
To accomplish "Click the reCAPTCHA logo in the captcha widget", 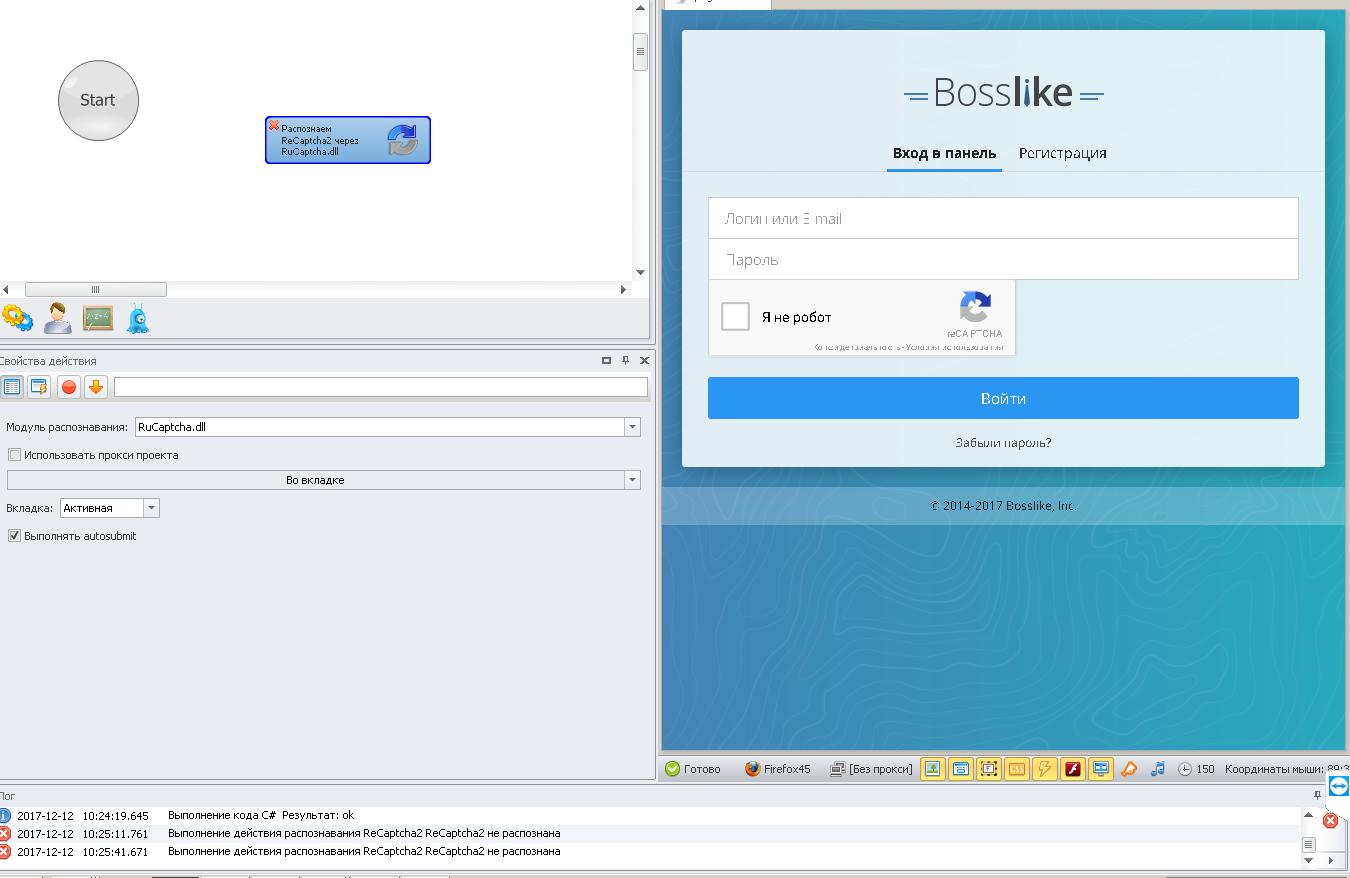I will (975, 307).
